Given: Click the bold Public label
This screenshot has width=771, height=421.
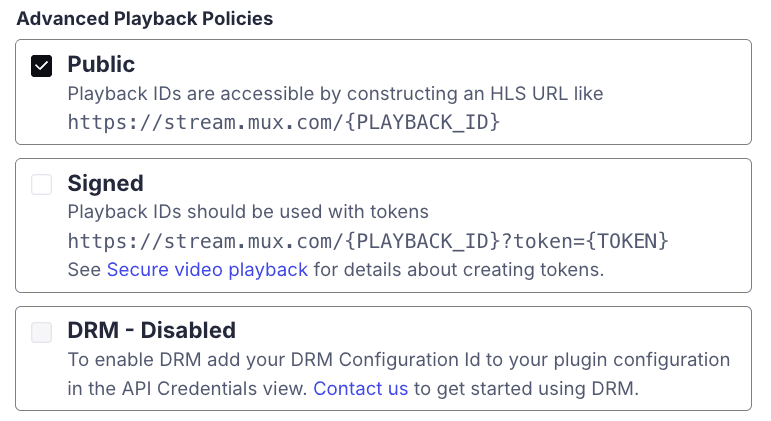Looking at the screenshot, I should (101, 65).
